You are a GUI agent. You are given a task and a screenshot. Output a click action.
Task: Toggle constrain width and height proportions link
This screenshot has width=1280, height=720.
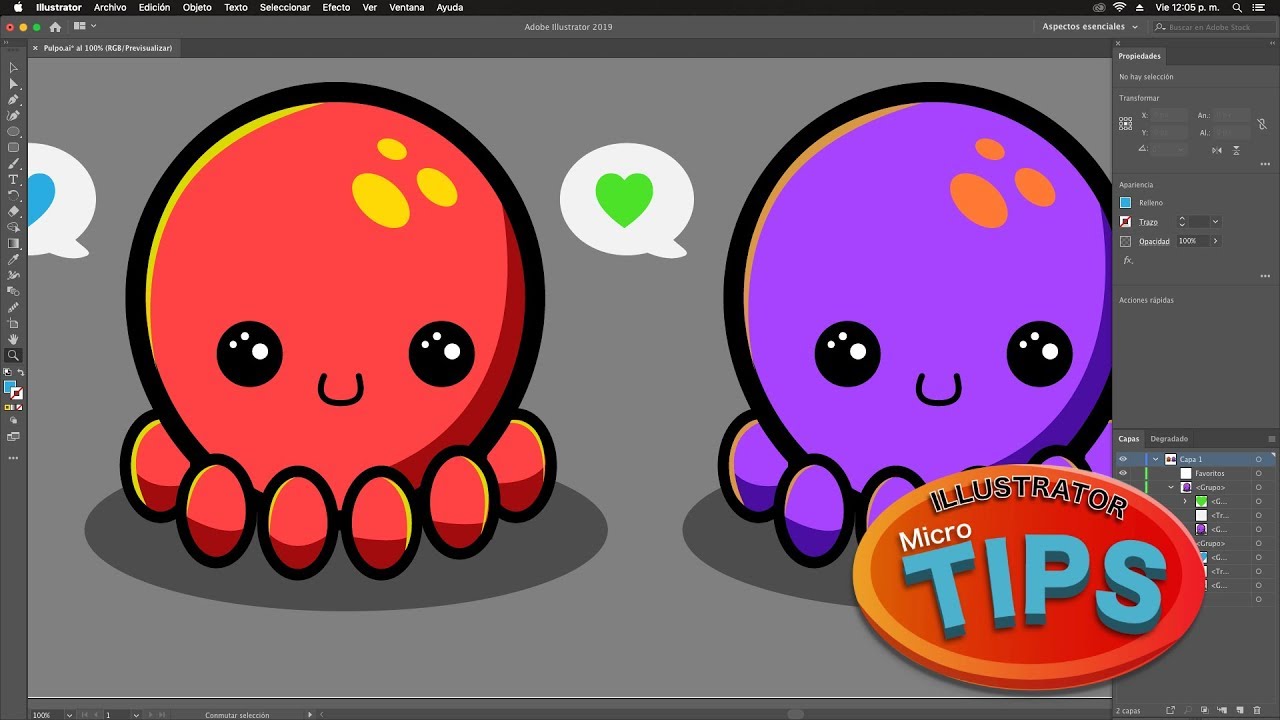coord(1262,124)
